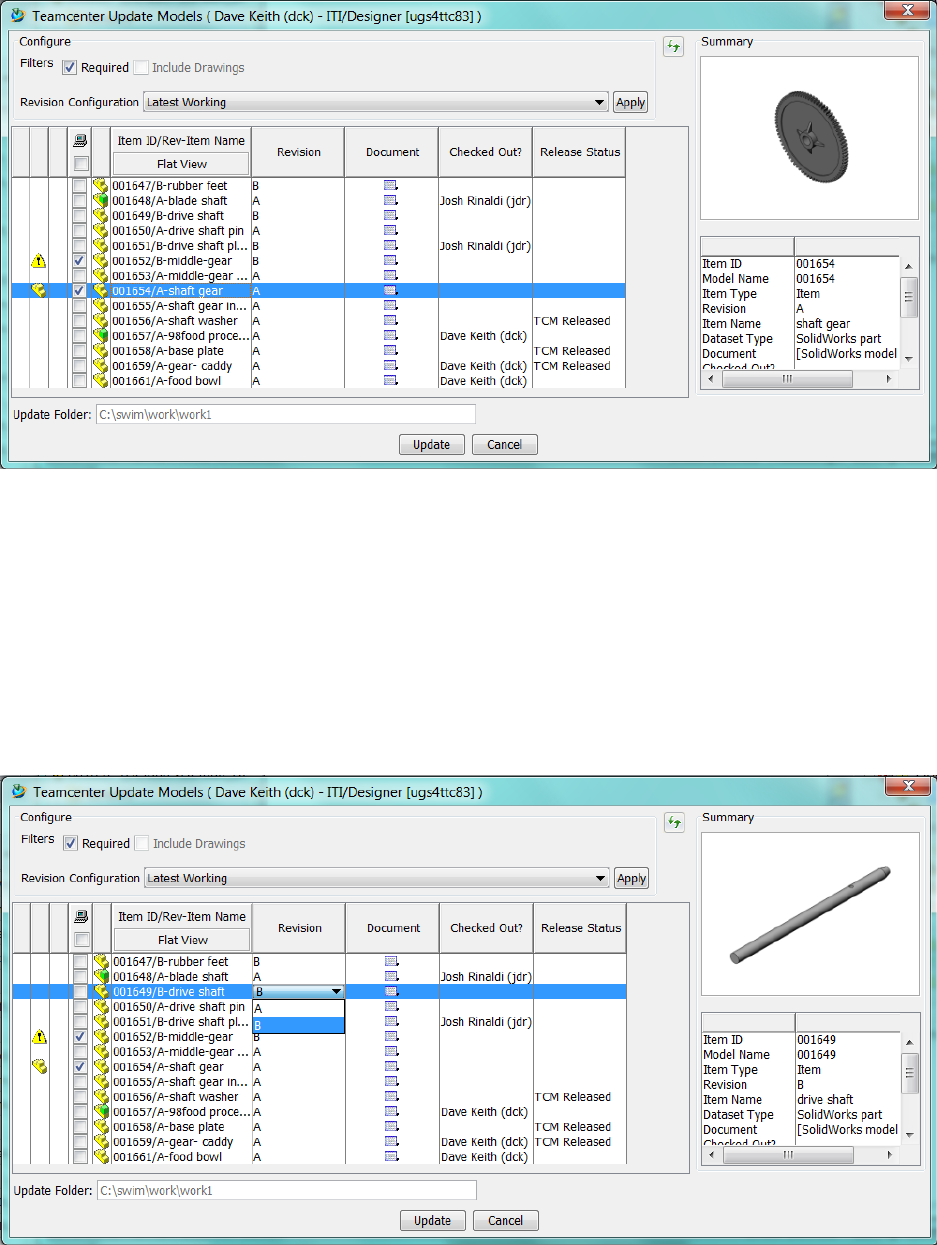Click the refresh arrows icon in the drive-shaft-preview dialog

coord(675,823)
